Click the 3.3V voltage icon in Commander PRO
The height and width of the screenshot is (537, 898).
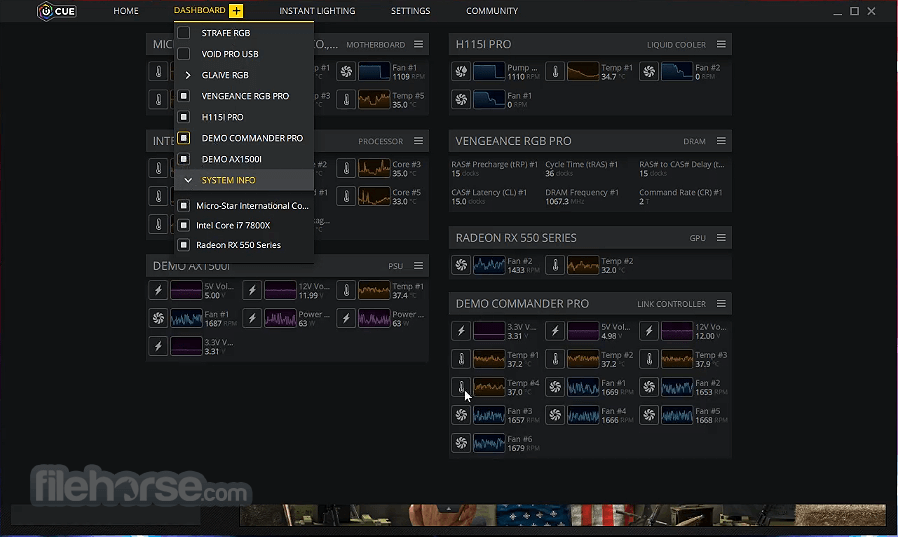point(461,331)
